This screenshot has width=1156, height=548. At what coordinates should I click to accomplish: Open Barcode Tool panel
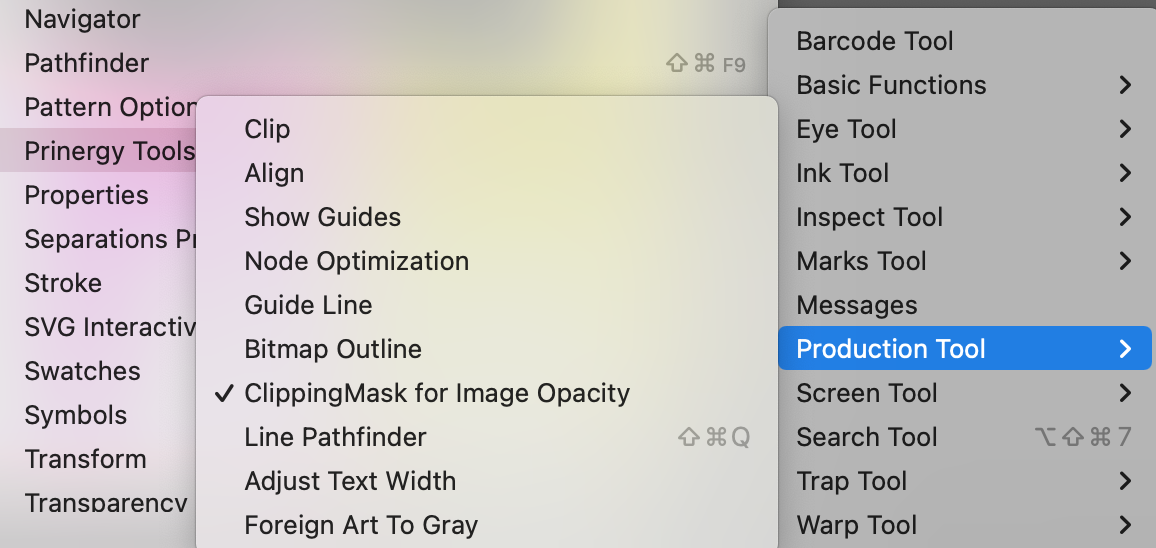coord(874,41)
